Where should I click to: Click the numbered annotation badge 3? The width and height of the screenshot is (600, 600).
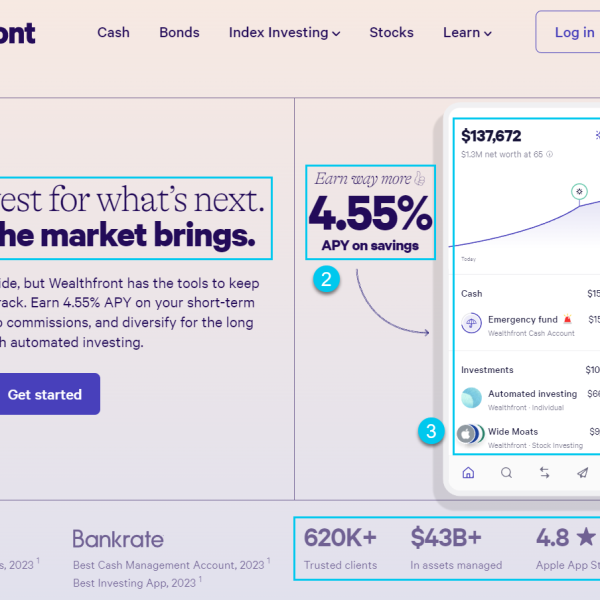tap(431, 431)
